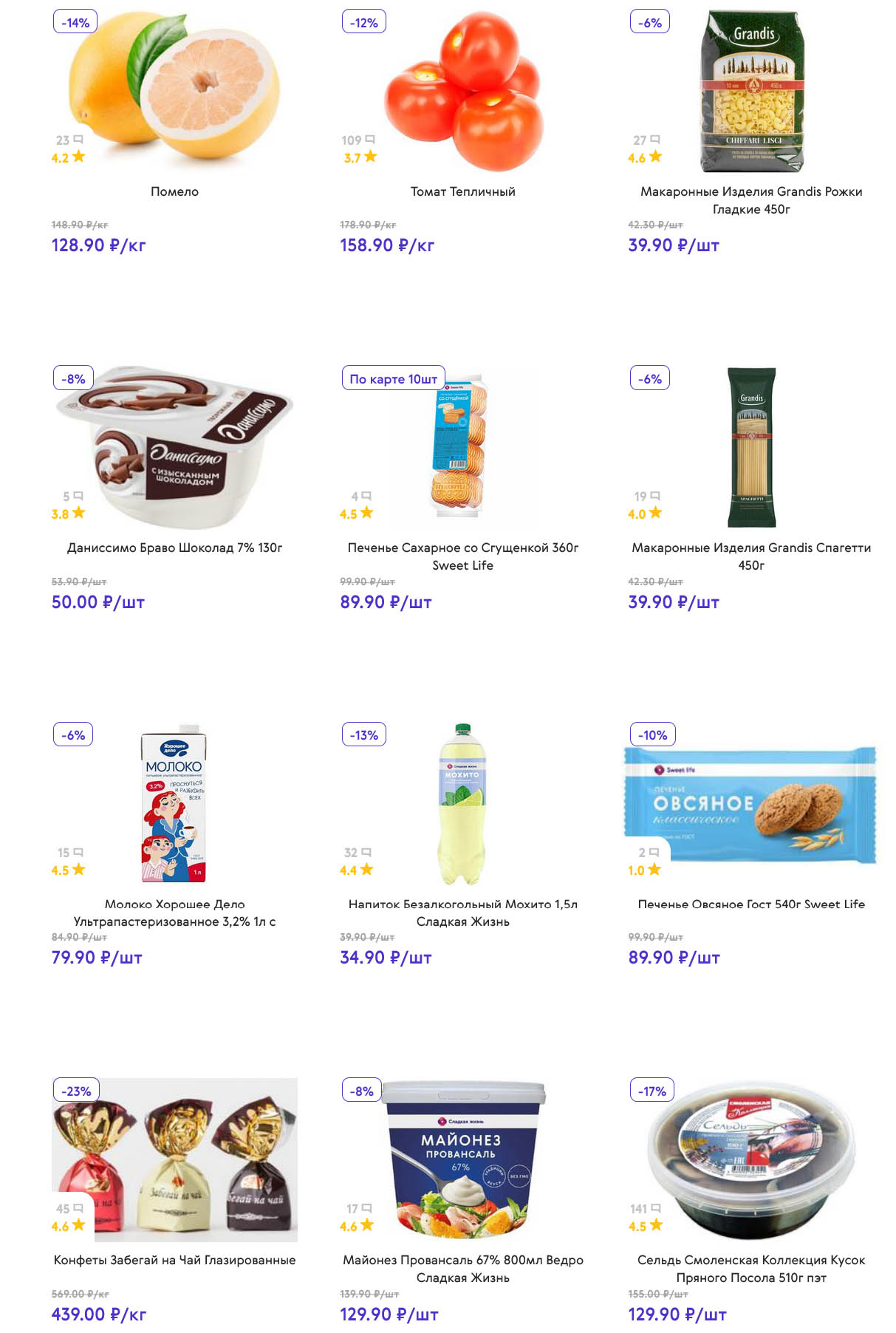Screen dimensions: 896x1333
Task: Click the review comment icon on Томат Тепличный
Action: coord(370,140)
